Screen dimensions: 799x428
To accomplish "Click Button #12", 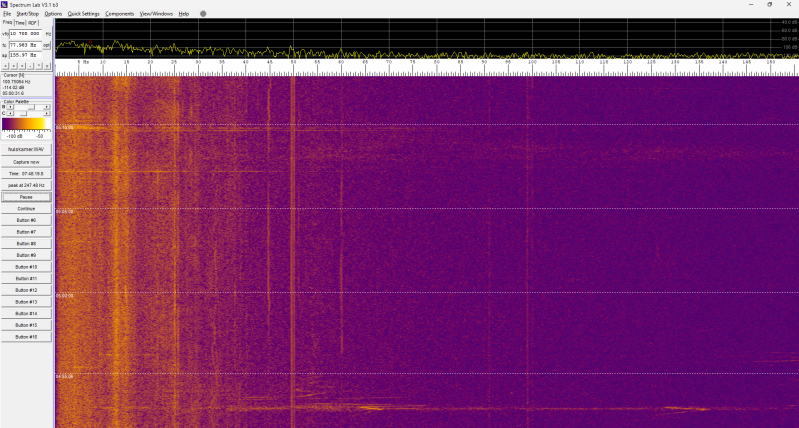I will coord(26,290).
